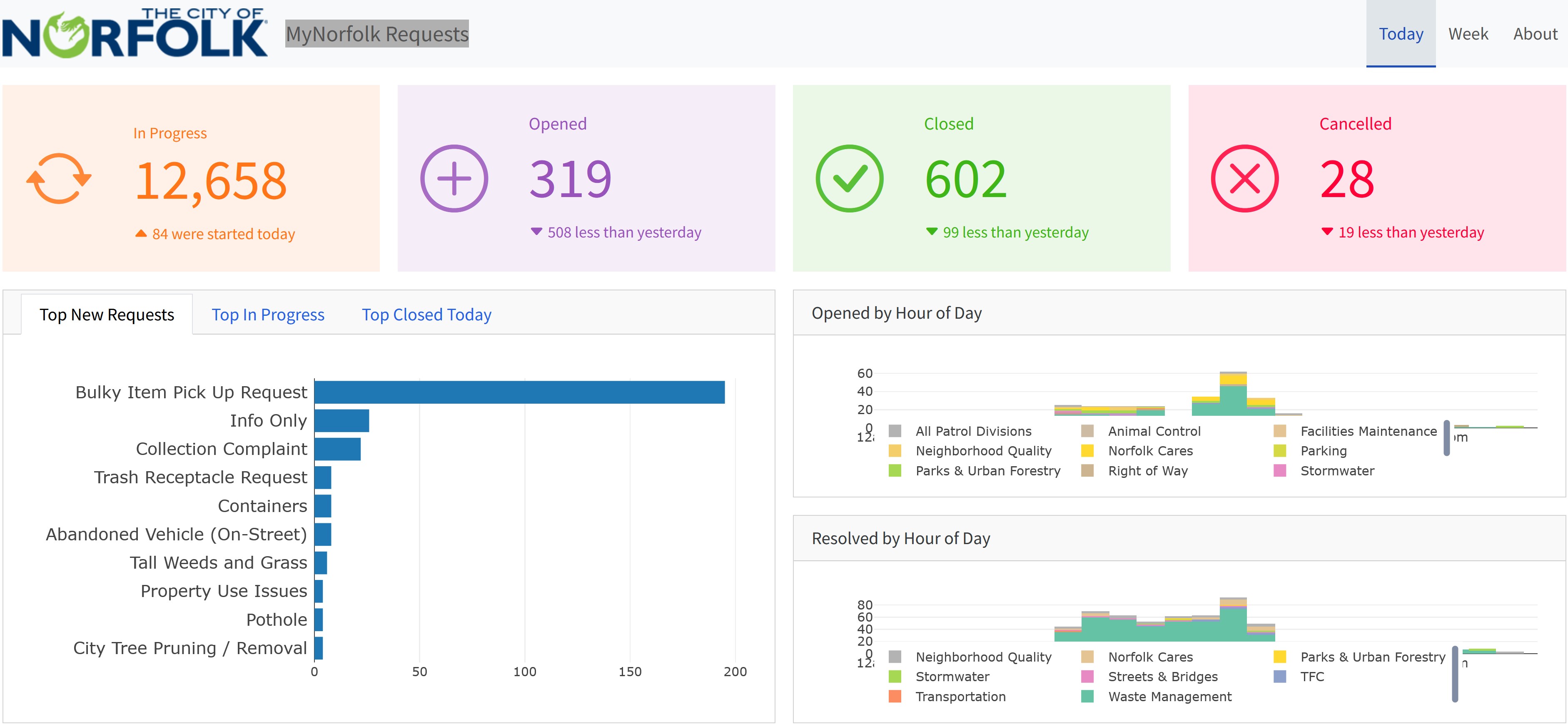Click the Opened chart legend scrollbar
The width and height of the screenshot is (1568, 727).
[x=1446, y=438]
